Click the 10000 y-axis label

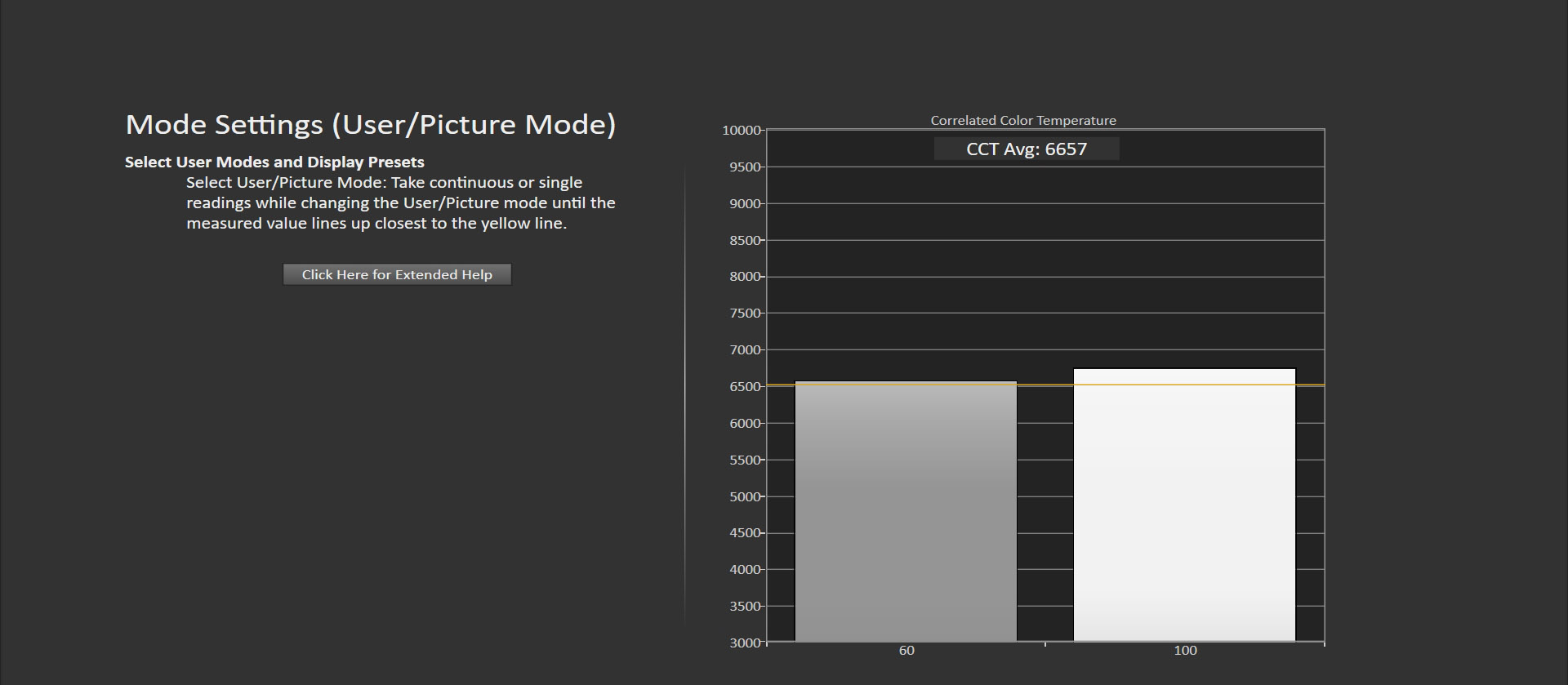click(742, 131)
